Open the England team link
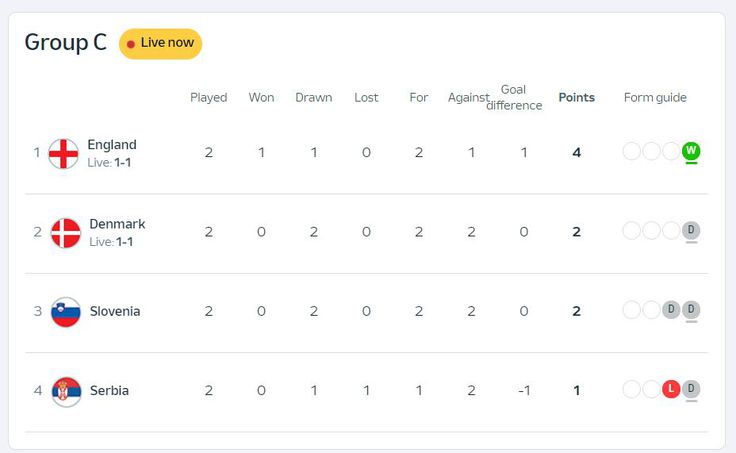This screenshot has width=736, height=453. click(x=112, y=144)
